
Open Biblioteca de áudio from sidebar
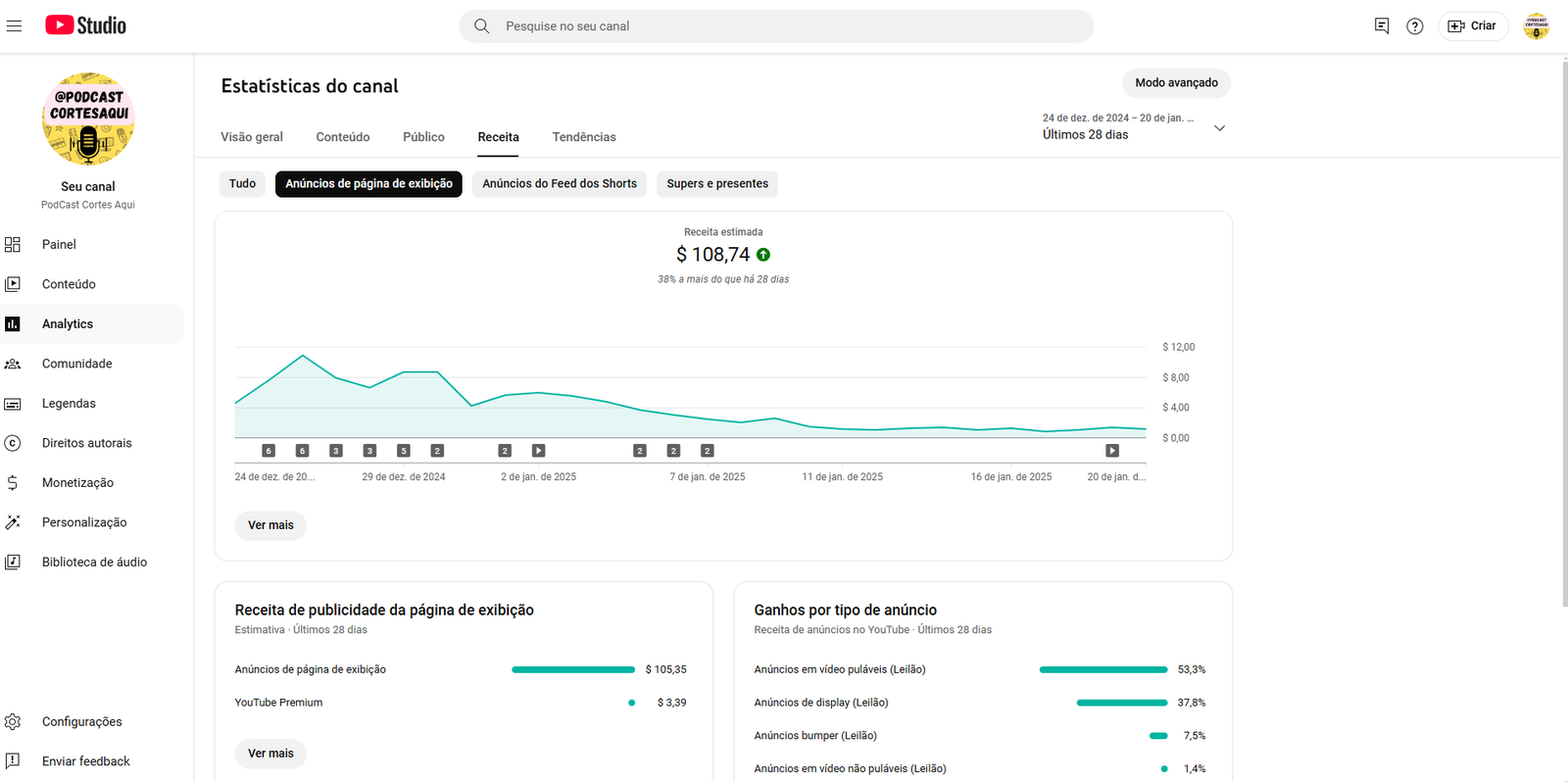[x=94, y=562]
